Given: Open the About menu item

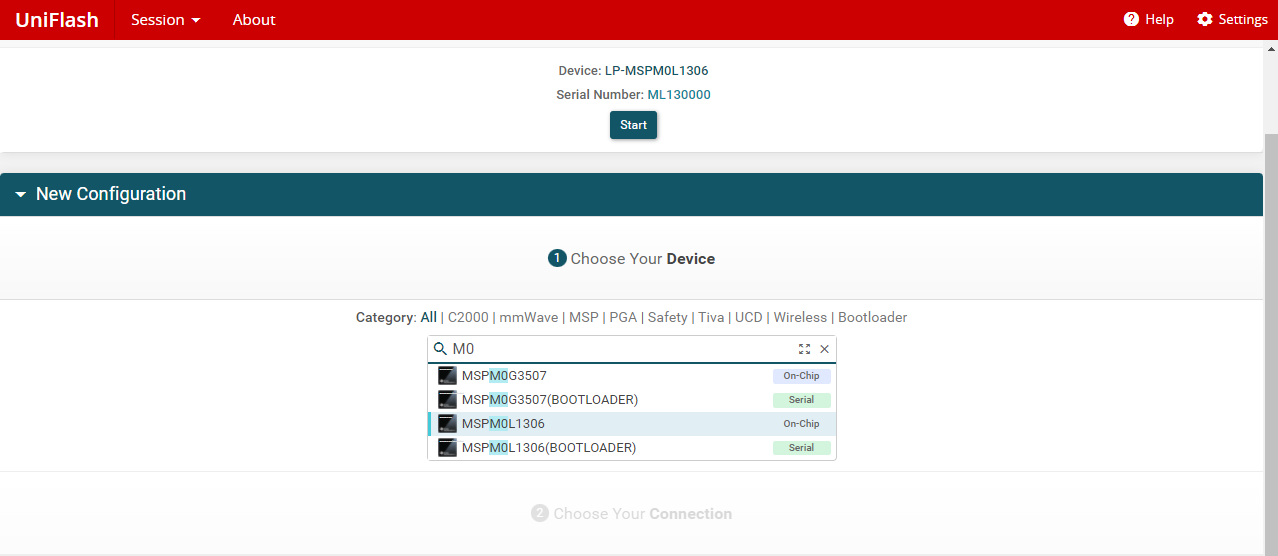Looking at the screenshot, I should click(254, 20).
